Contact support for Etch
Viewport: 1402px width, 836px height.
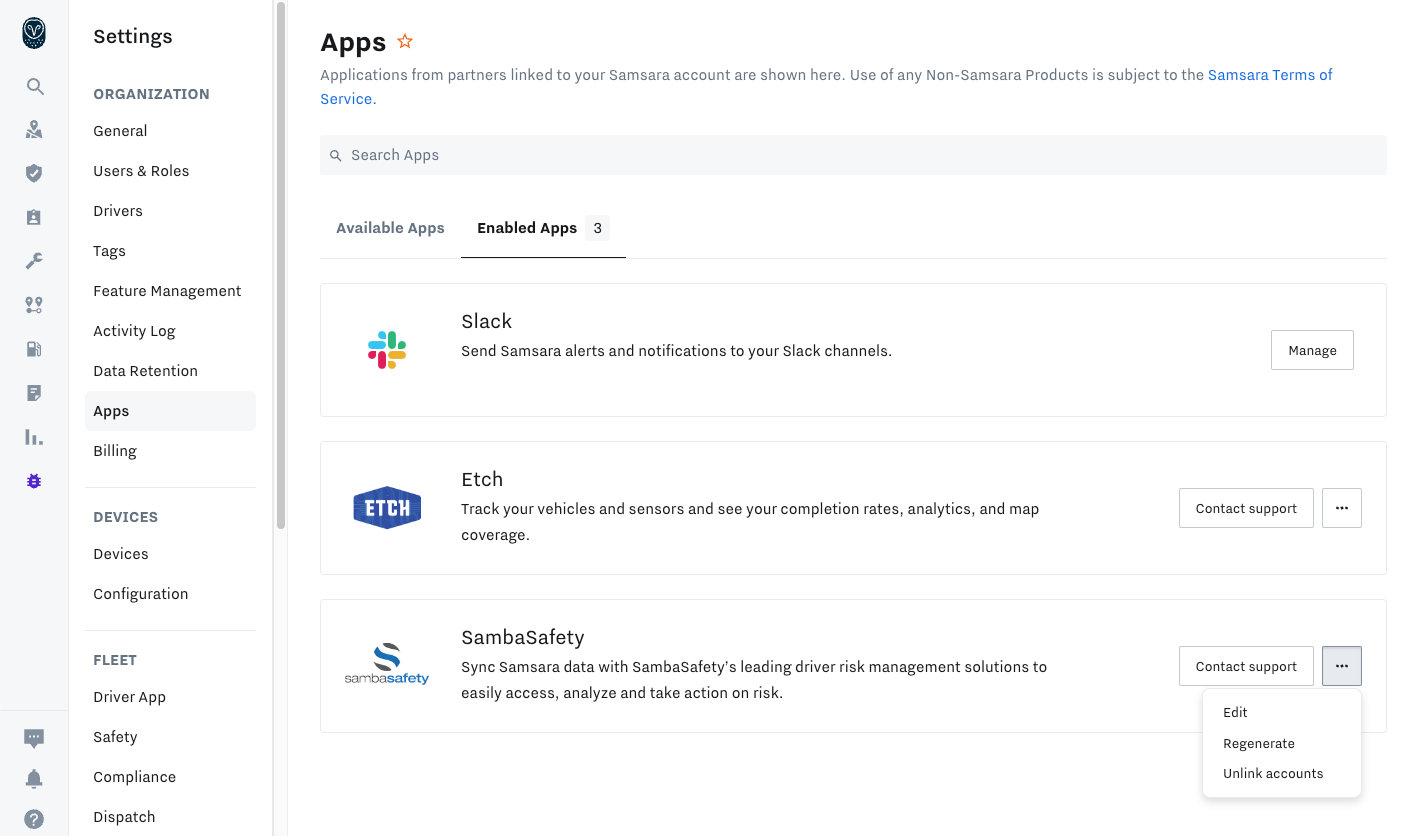point(1246,508)
